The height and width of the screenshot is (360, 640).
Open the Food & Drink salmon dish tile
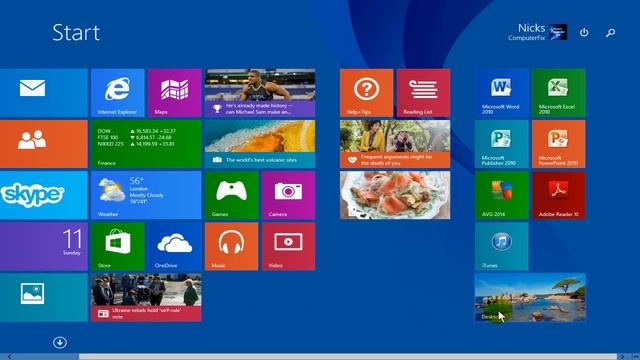(395, 195)
